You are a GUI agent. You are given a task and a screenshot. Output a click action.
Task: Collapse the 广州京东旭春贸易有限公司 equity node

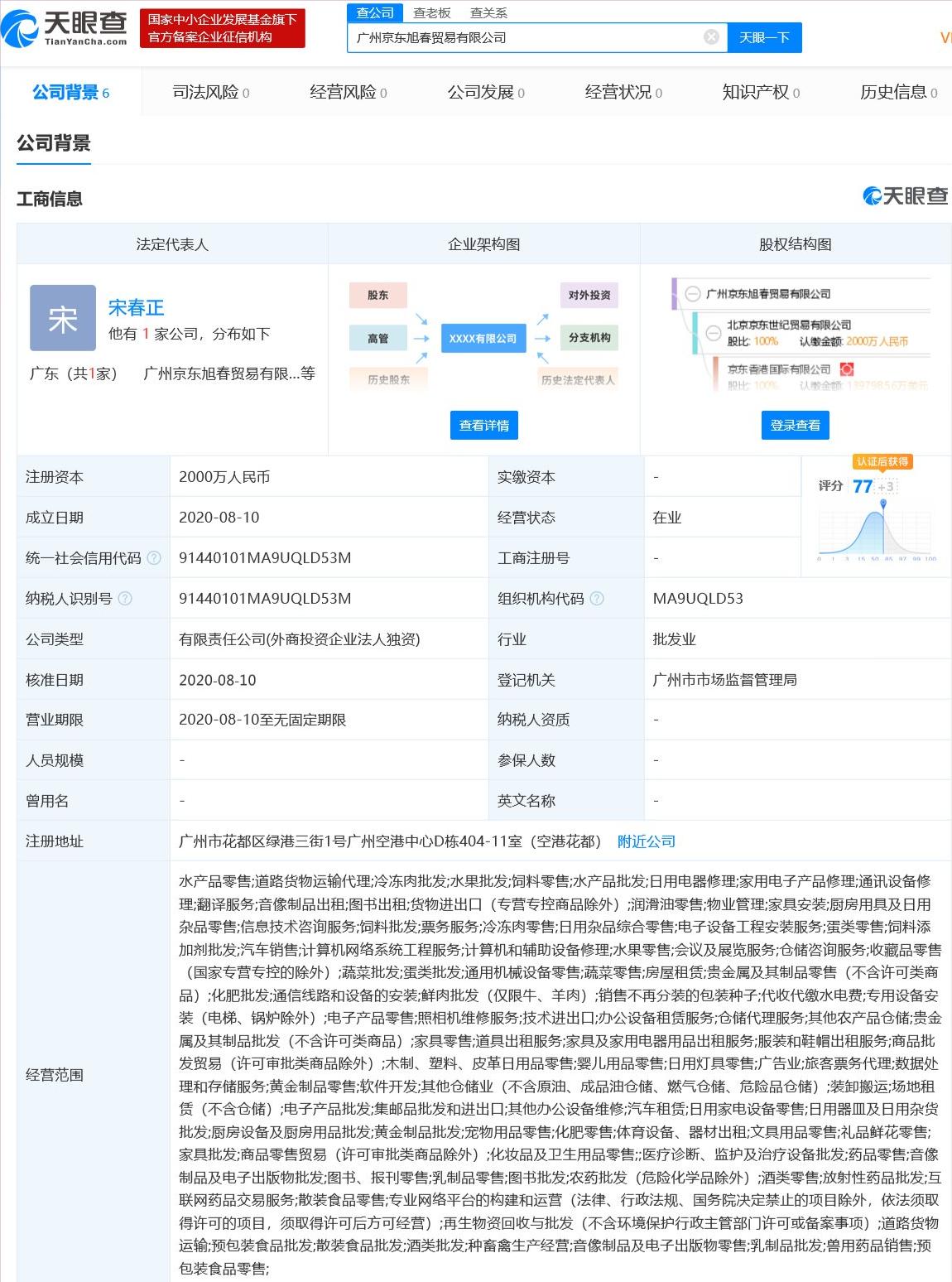coord(692,293)
